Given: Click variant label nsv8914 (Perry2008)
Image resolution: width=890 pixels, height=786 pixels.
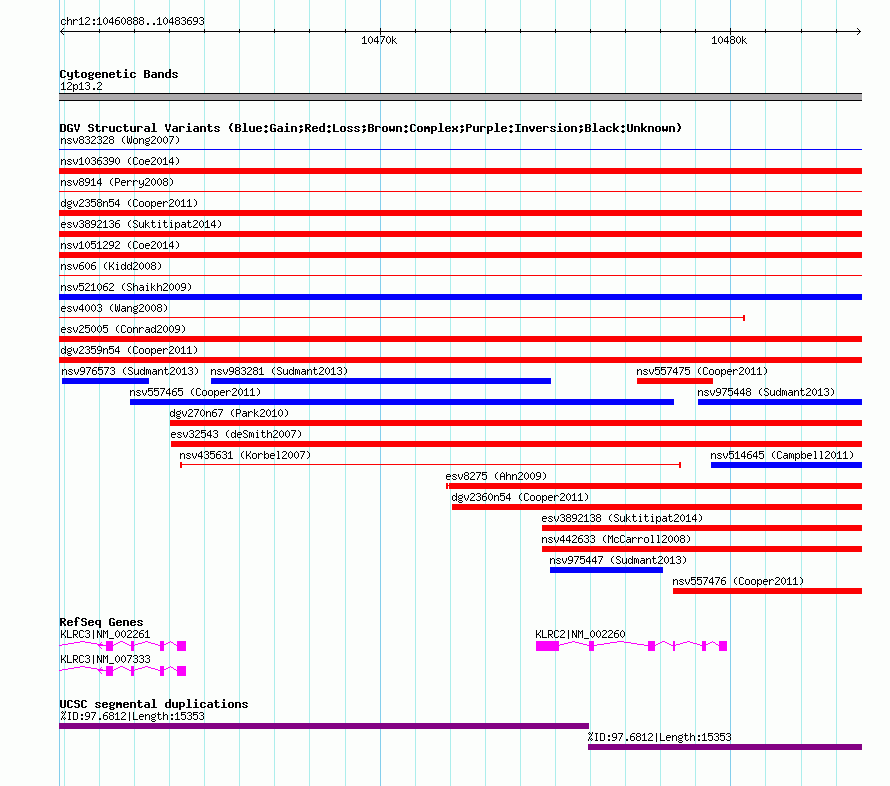Looking at the screenshot, I should coord(117,182).
